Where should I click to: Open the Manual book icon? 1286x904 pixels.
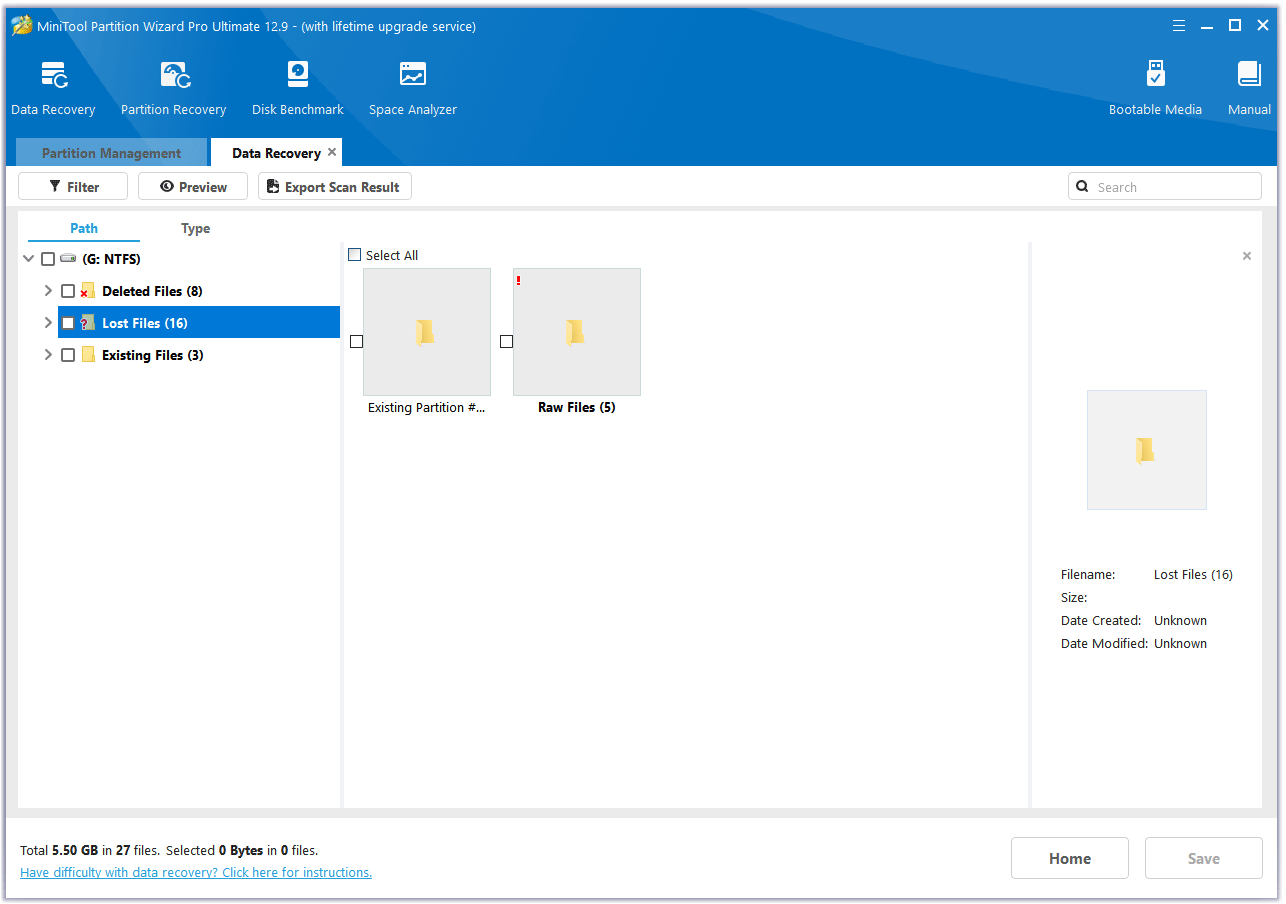[1249, 76]
